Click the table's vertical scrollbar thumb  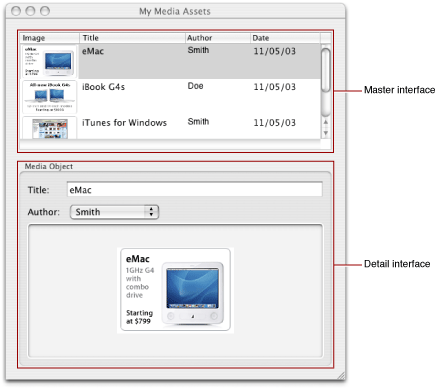coord(326,70)
